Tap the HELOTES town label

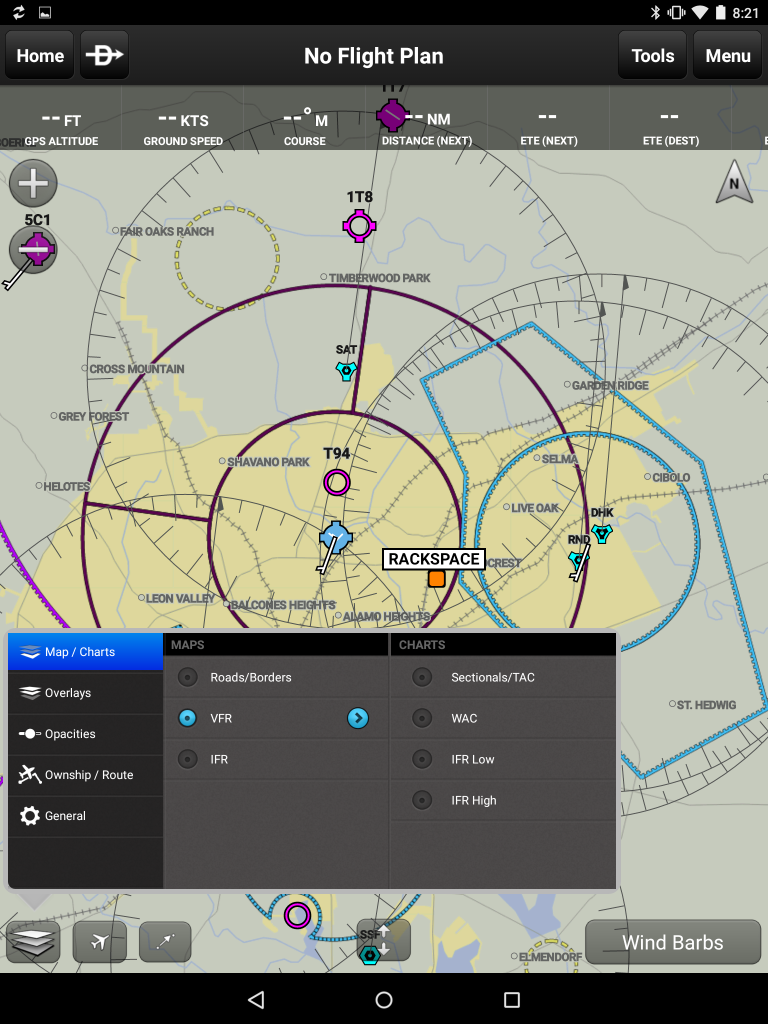(x=67, y=487)
